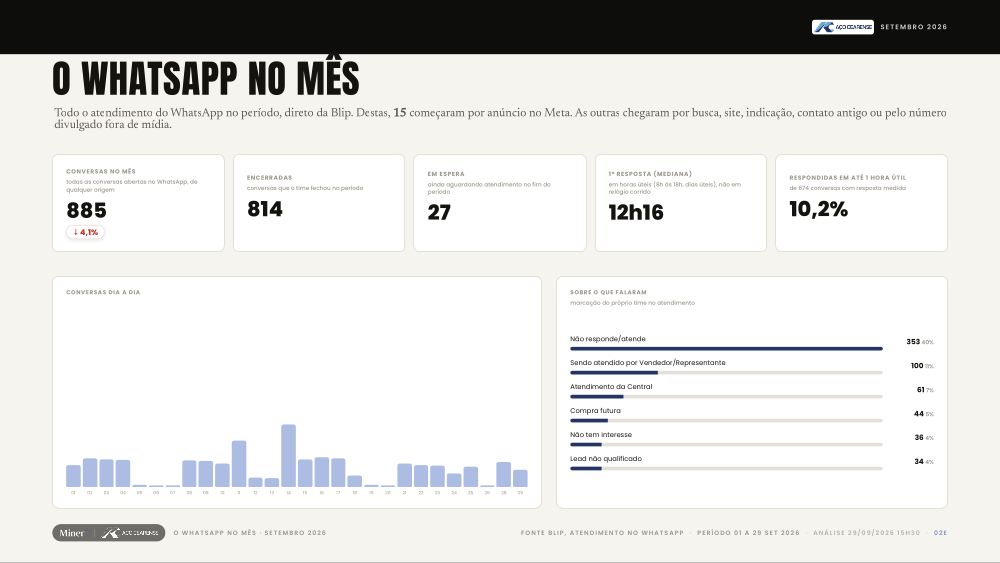This screenshot has width=1000, height=563.
Task: Click the SOBRE O QUE FALARAM panel title
Action: pyautogui.click(x=608, y=292)
